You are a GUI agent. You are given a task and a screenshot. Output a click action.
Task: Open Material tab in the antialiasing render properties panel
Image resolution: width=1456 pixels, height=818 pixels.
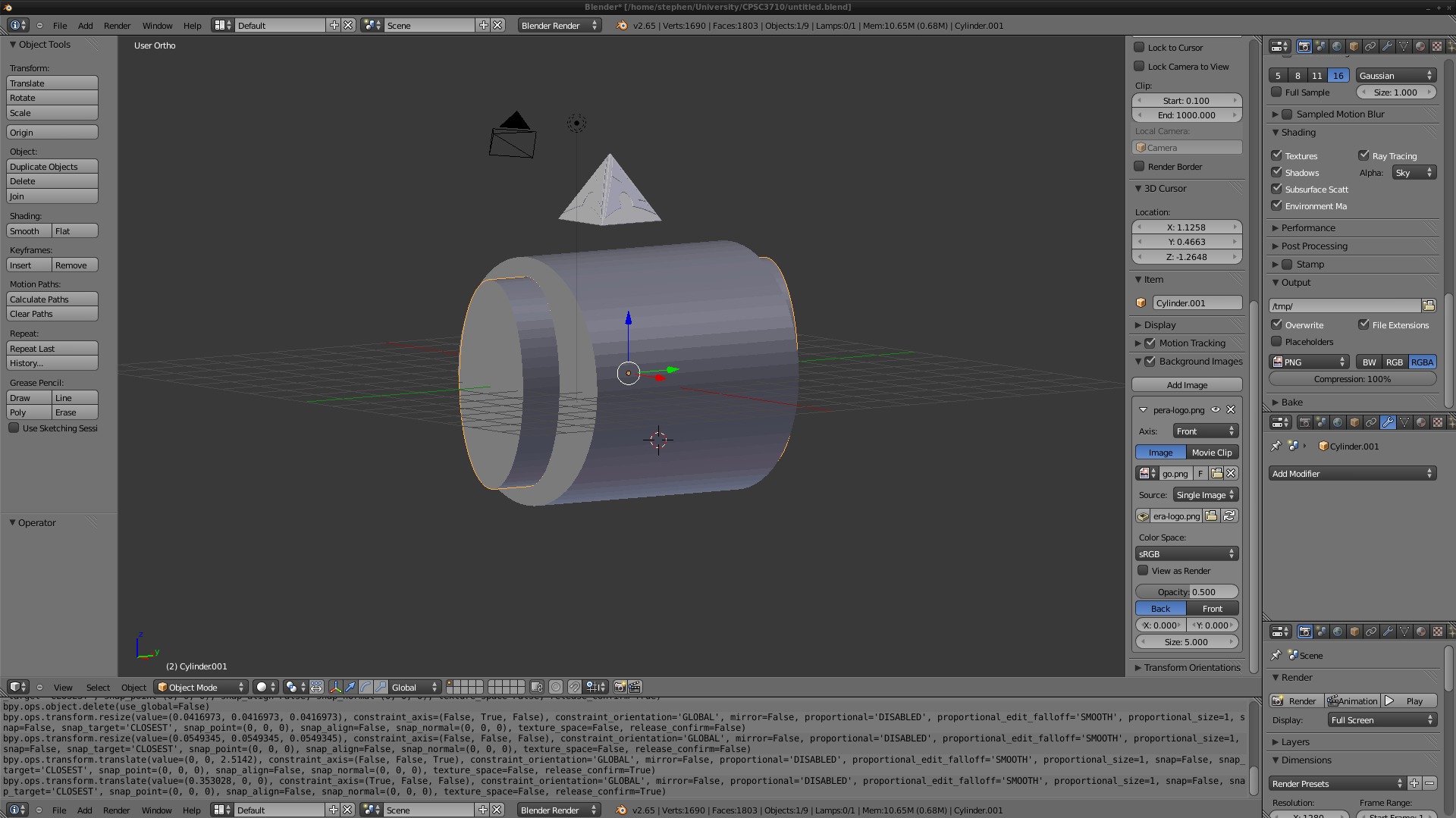pos(1420,46)
